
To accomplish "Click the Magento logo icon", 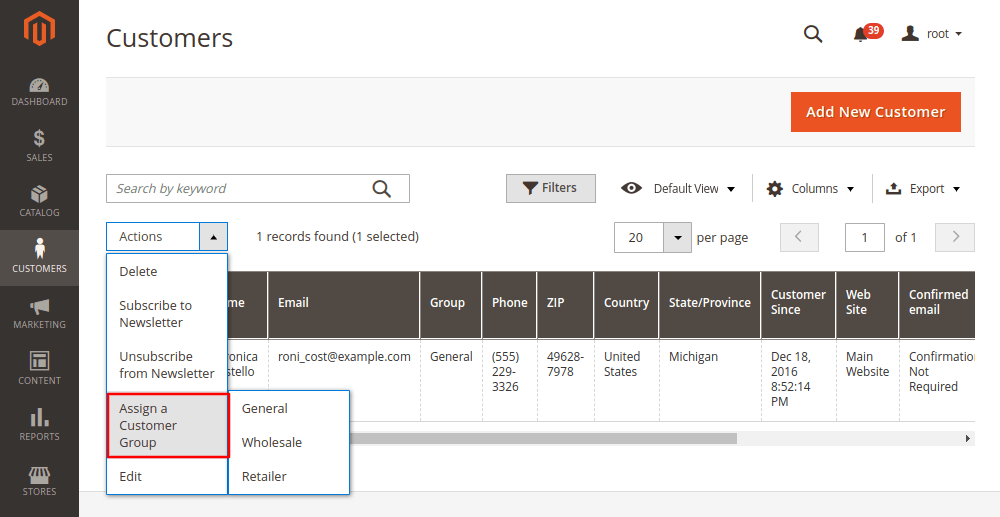I will pos(40,29).
